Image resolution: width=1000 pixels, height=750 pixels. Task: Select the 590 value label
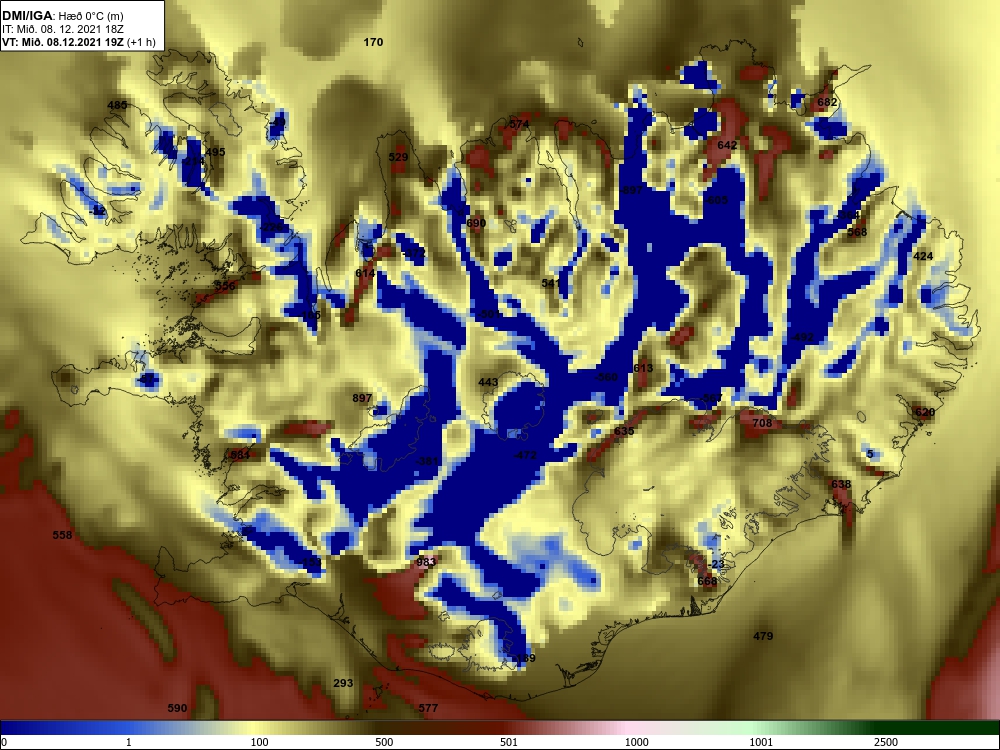(x=177, y=708)
